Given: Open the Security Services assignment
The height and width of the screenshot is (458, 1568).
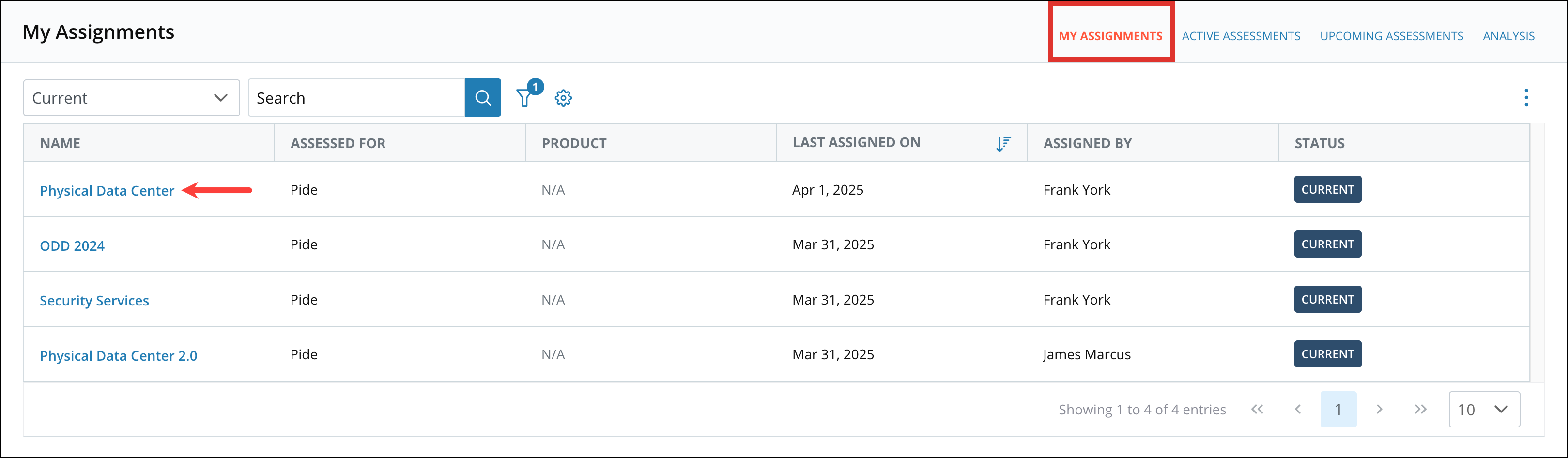Looking at the screenshot, I should point(94,300).
